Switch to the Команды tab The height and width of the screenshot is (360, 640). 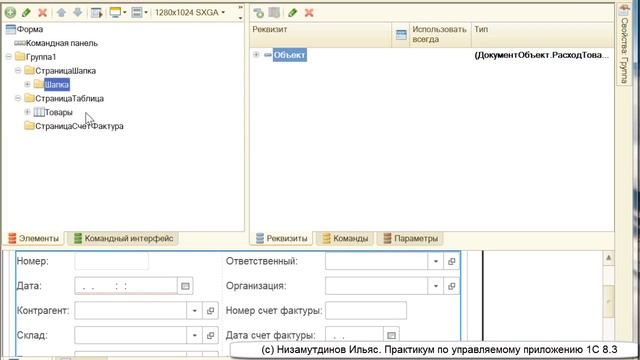345,238
